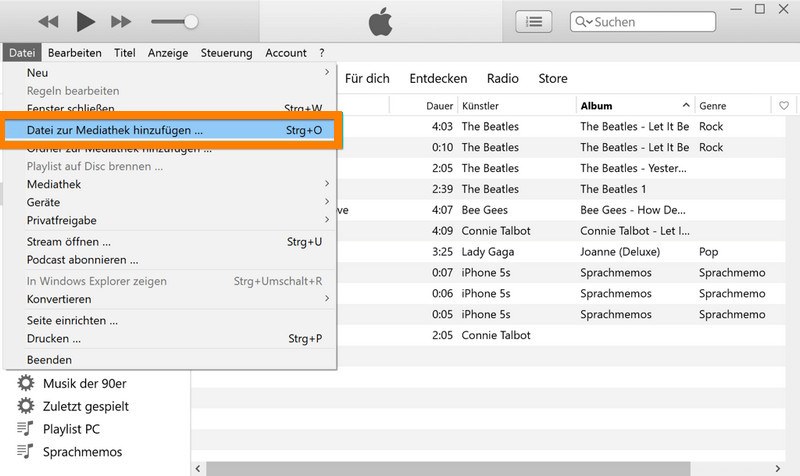Click the Suchen search field

[x=643, y=22]
